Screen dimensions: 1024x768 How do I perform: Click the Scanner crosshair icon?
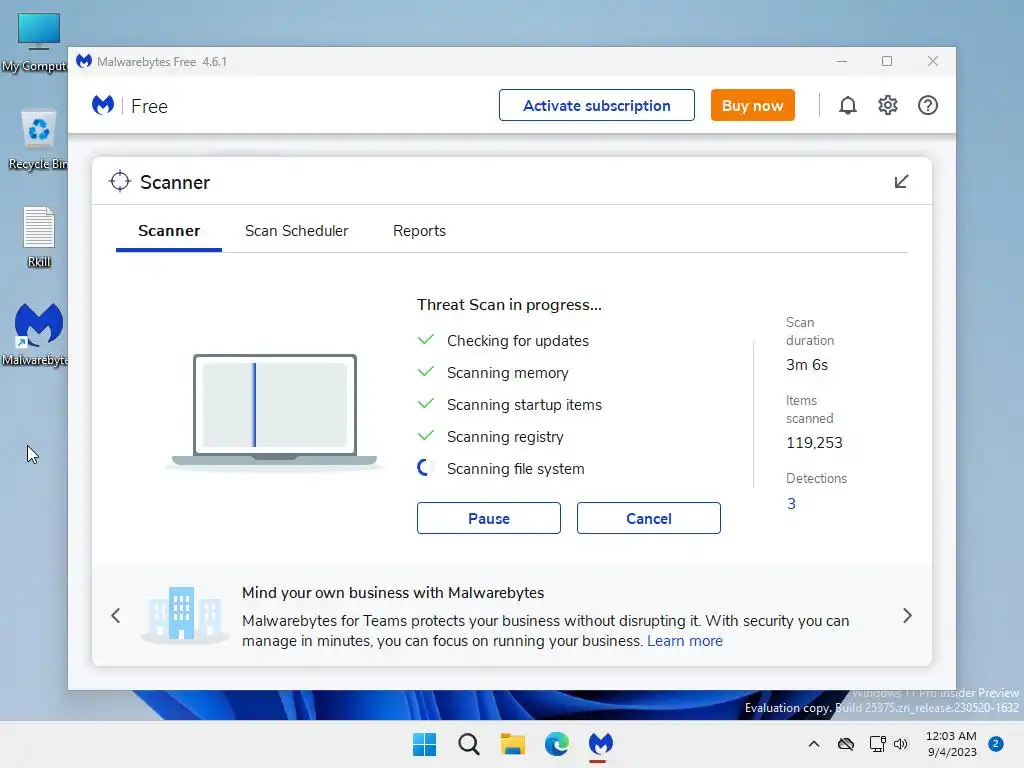tap(120, 182)
